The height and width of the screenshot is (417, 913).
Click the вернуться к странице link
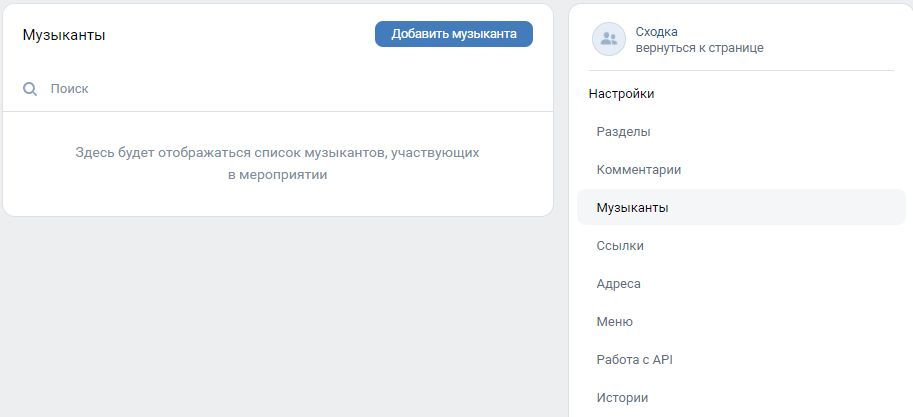click(x=699, y=48)
